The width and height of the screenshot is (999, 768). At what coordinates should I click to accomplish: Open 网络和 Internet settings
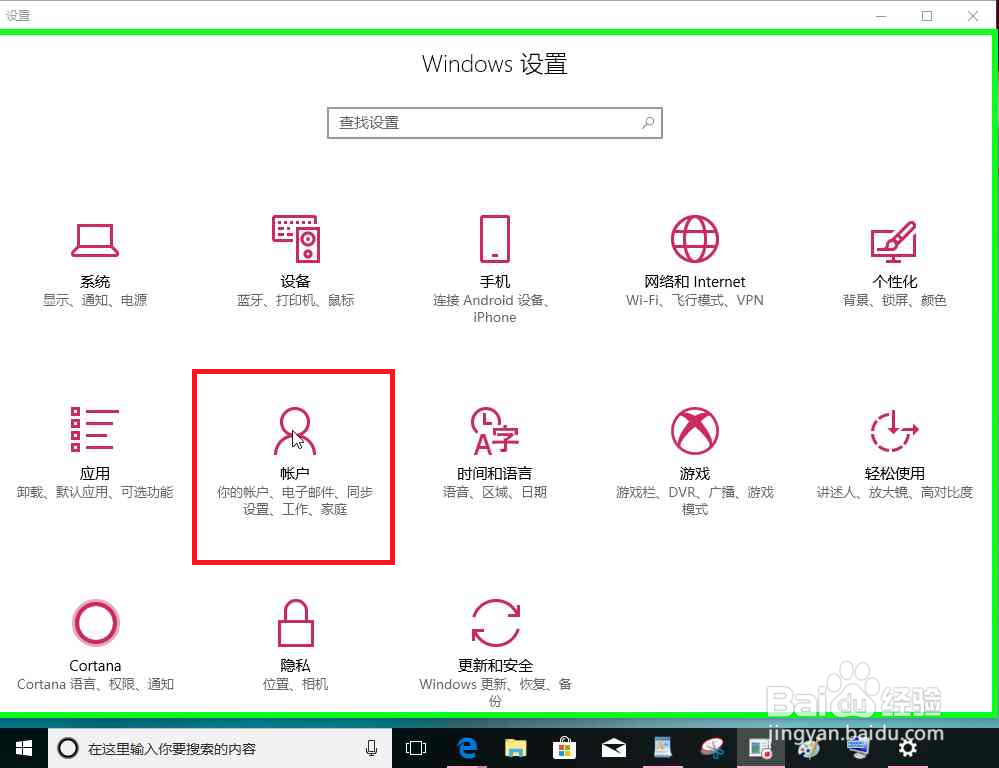(x=694, y=262)
